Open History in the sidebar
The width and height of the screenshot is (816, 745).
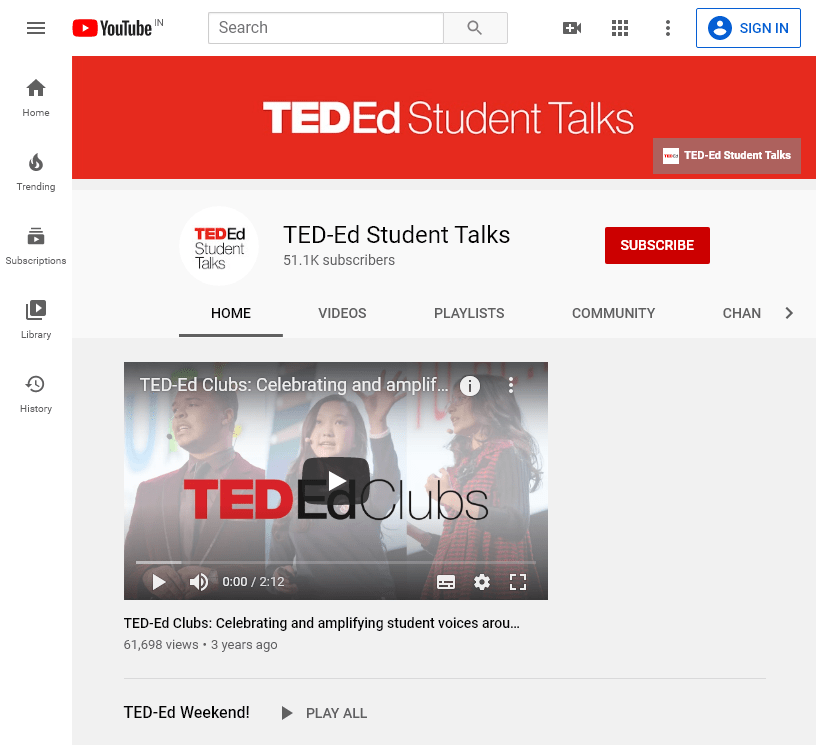tap(36, 394)
